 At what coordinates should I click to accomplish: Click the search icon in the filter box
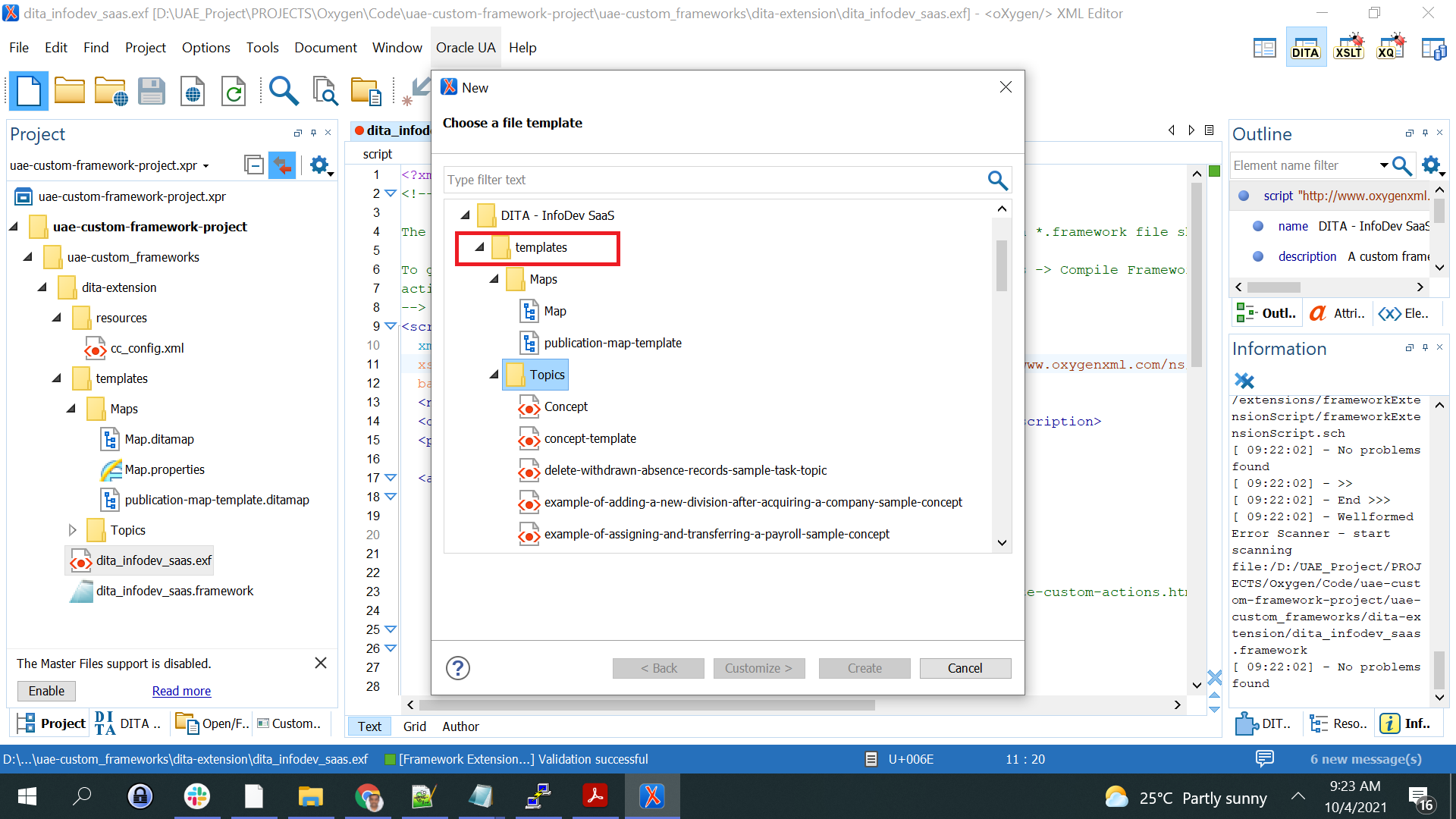pos(997,180)
